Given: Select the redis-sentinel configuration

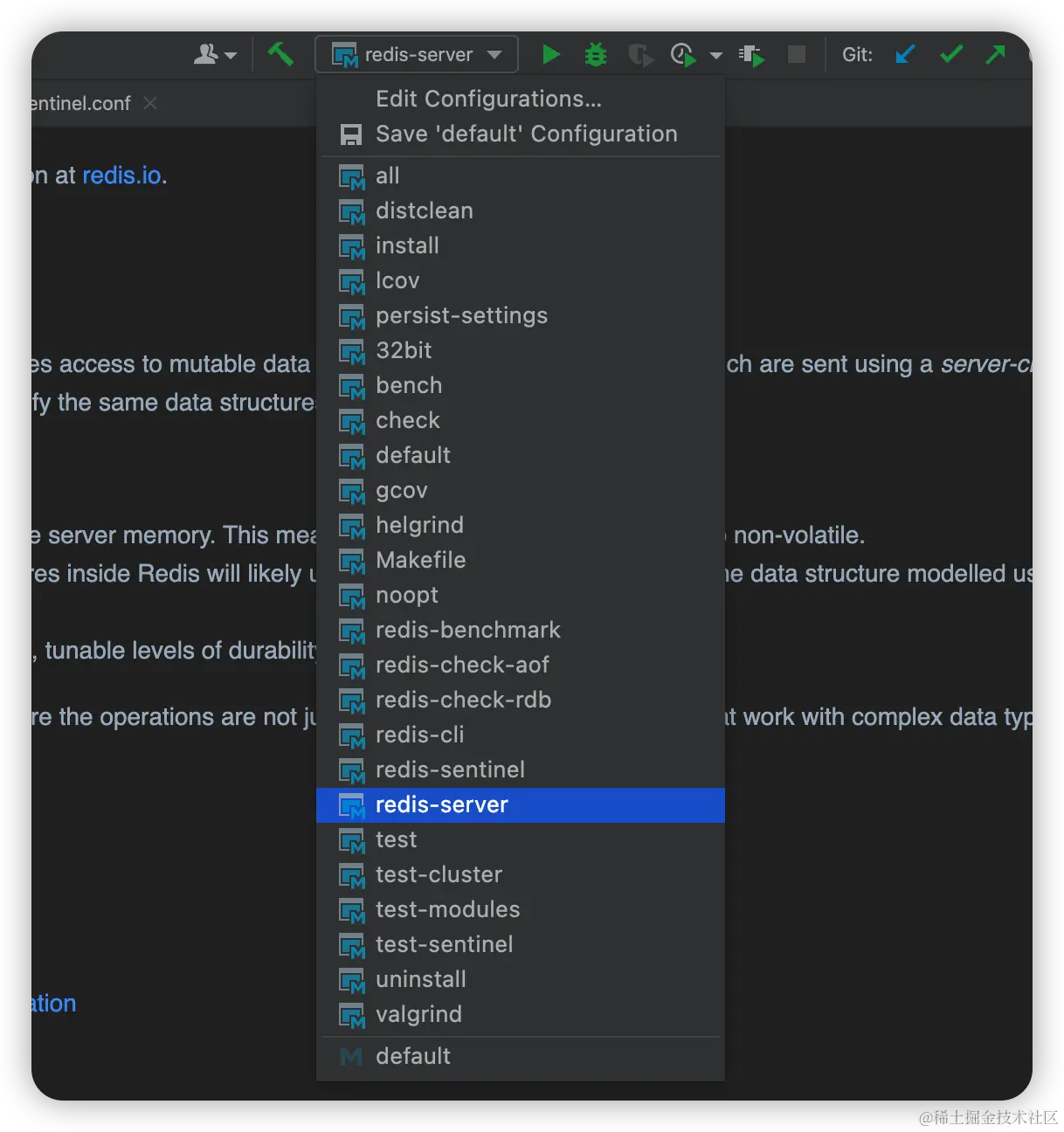Looking at the screenshot, I should (x=521, y=770).
